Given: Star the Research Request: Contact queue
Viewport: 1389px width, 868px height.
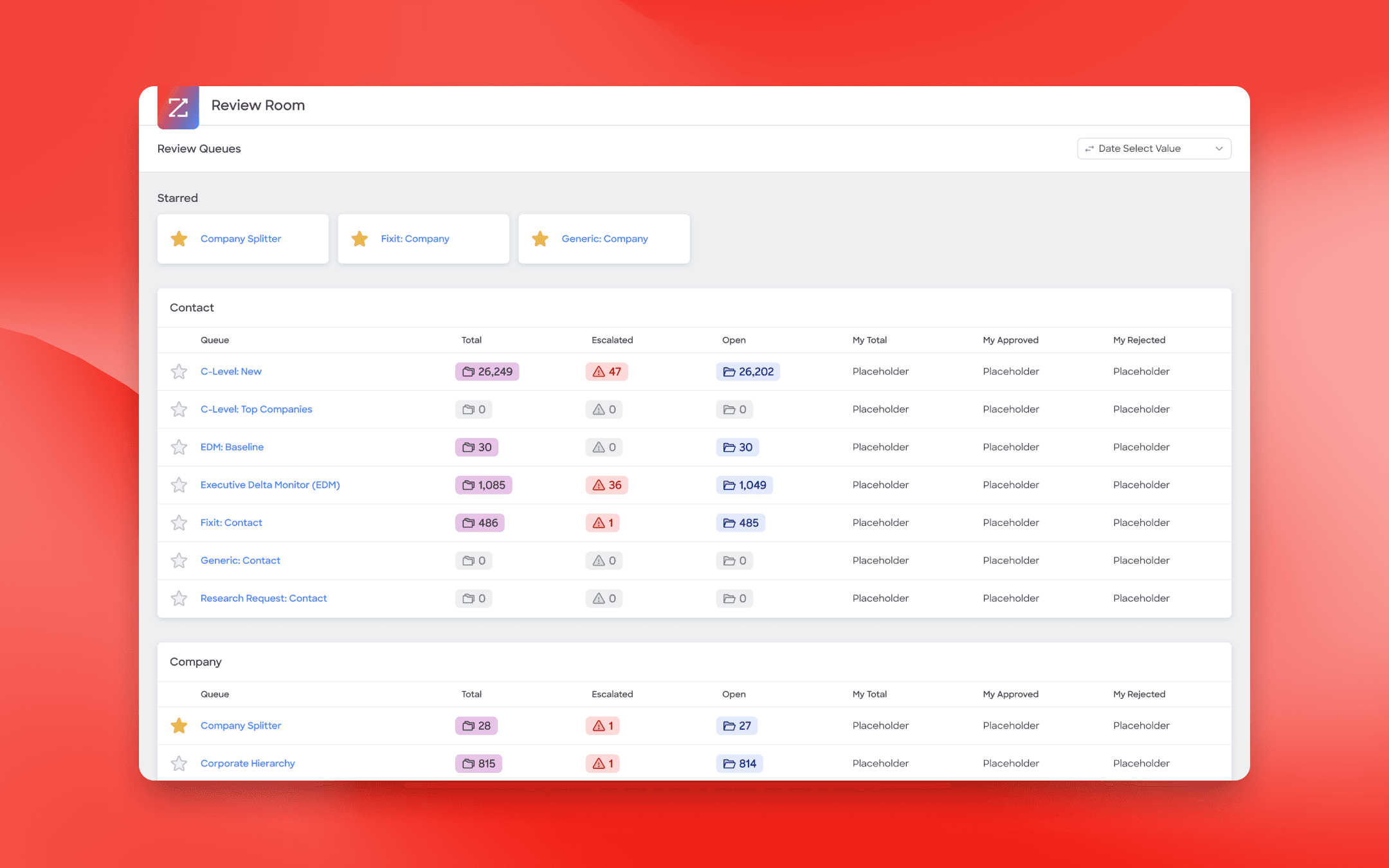Looking at the screenshot, I should click(x=179, y=599).
